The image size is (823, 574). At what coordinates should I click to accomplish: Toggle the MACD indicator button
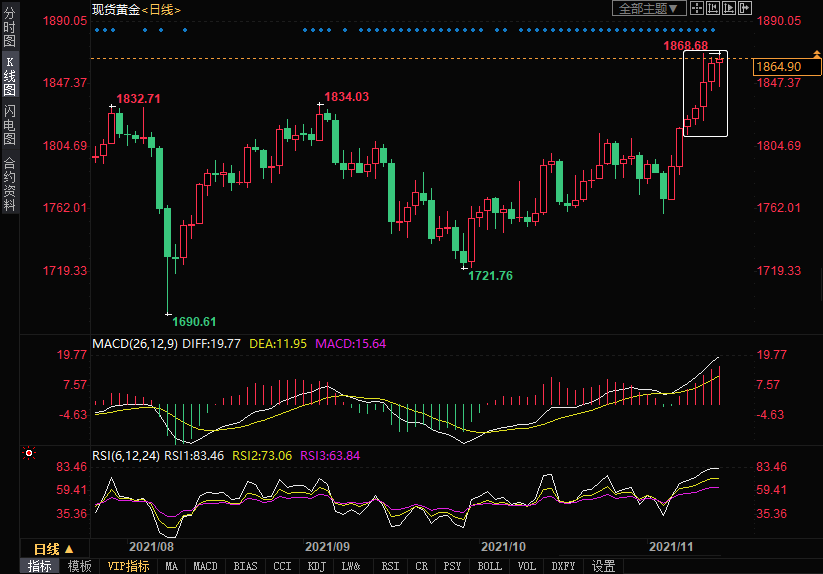tap(205, 566)
